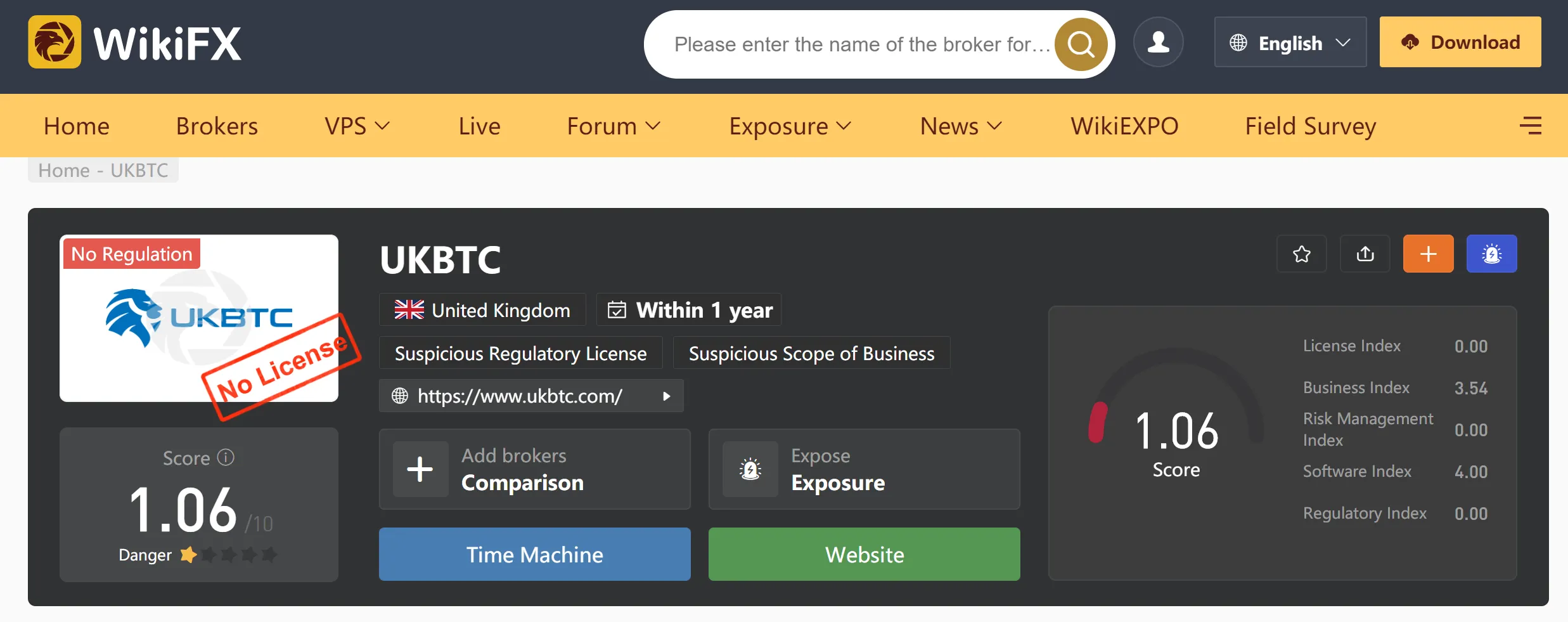Viewport: 1568px width, 622px height.
Task: Open the English language dropdown
Action: point(1290,42)
